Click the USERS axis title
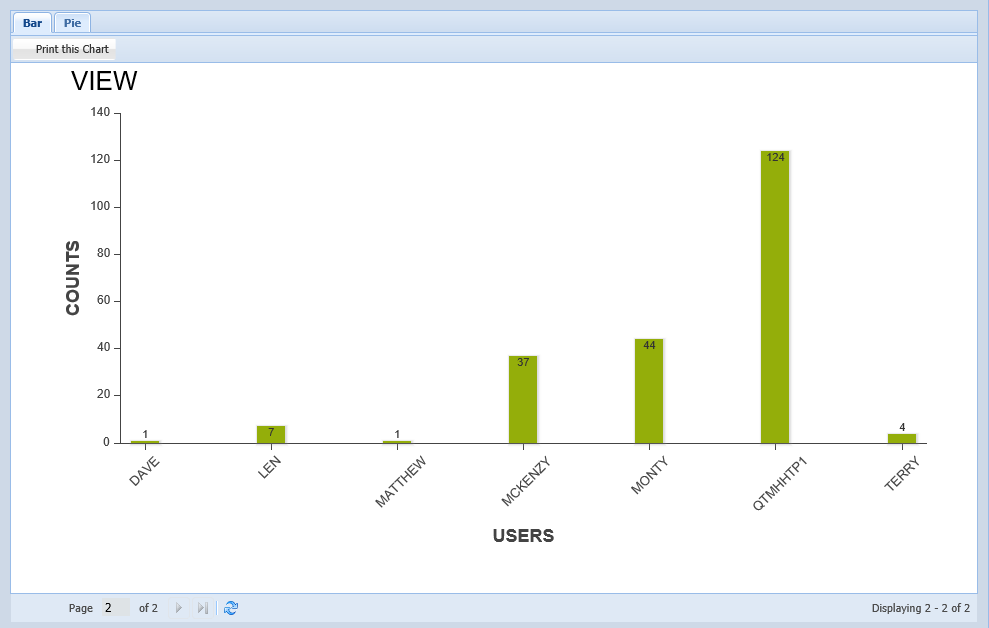This screenshot has height=628, width=989. click(524, 536)
